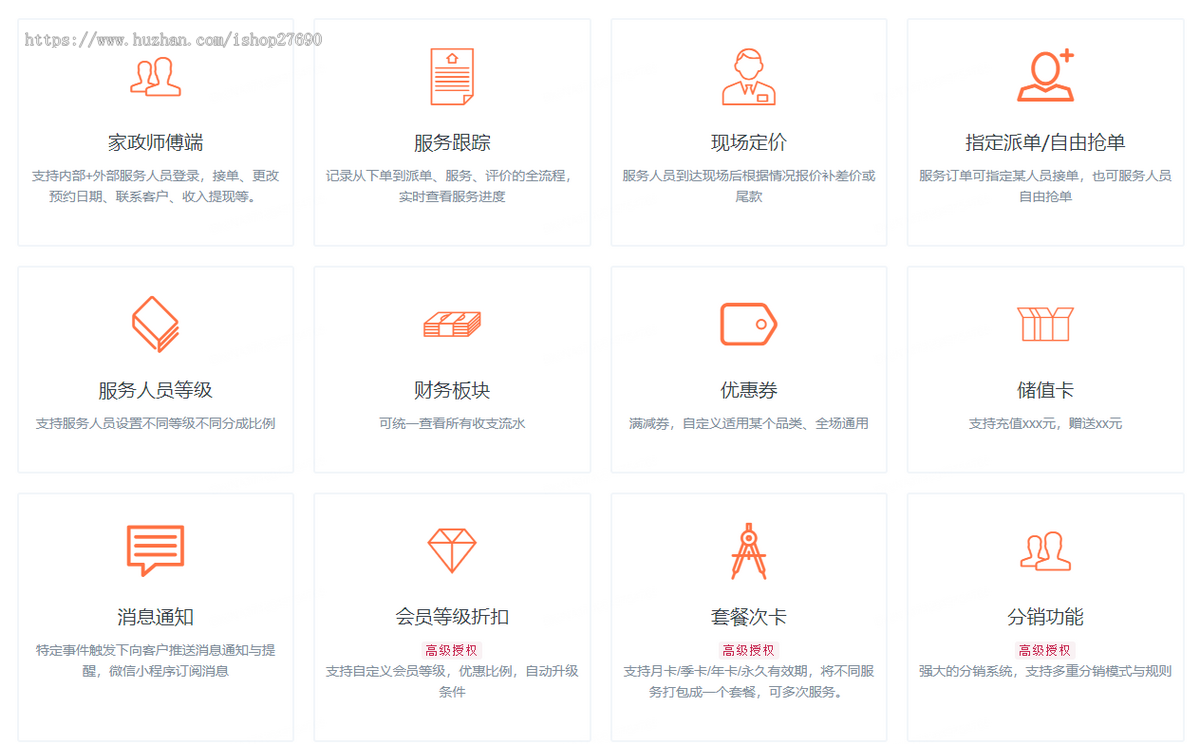Select the 指定派单/自由抢单 title
Screen dimensions: 1200x744
click(x=1046, y=143)
